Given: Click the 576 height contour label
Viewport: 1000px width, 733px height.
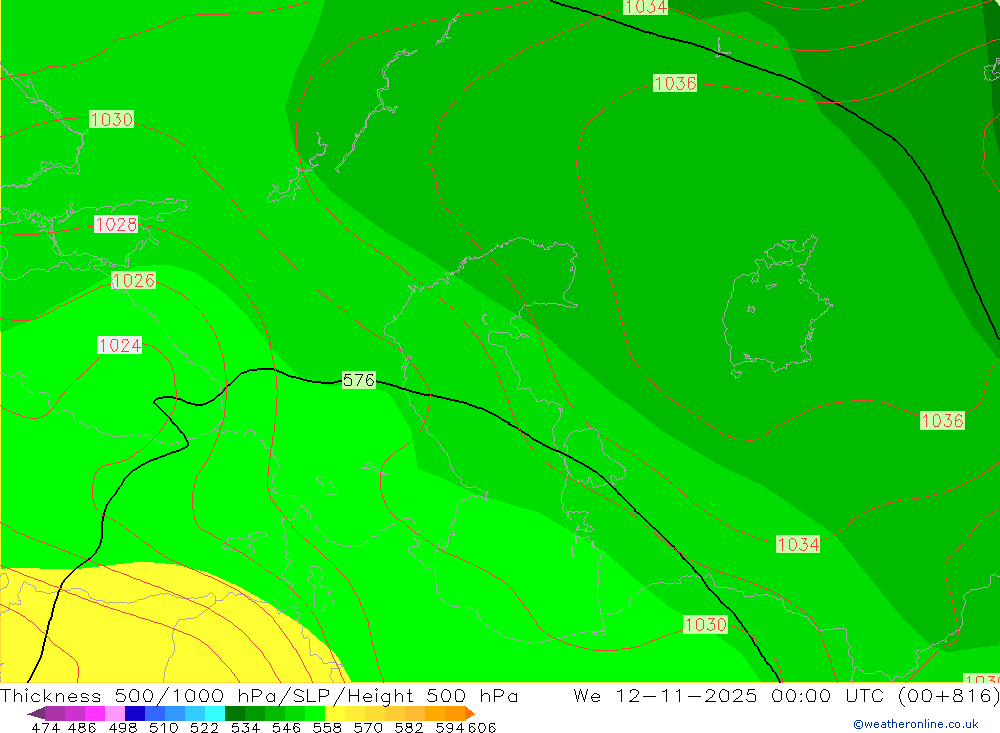Looking at the screenshot, I should point(359,380).
